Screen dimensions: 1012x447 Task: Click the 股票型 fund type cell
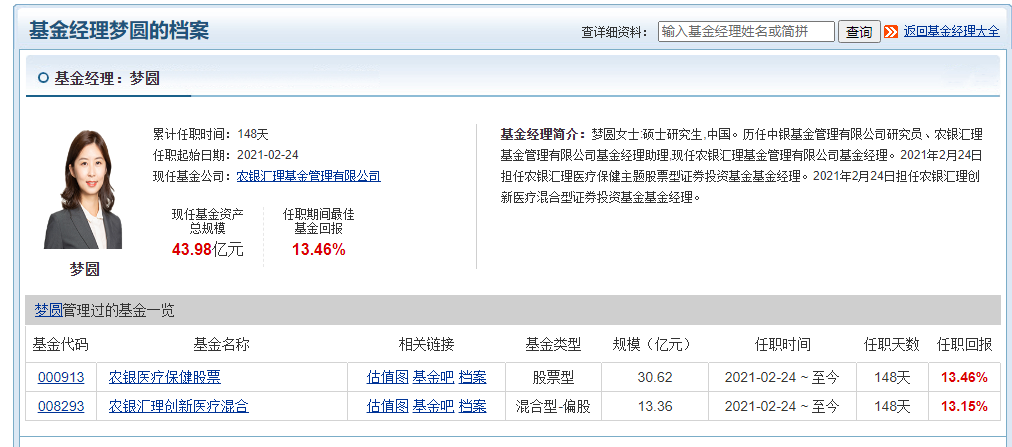553,377
